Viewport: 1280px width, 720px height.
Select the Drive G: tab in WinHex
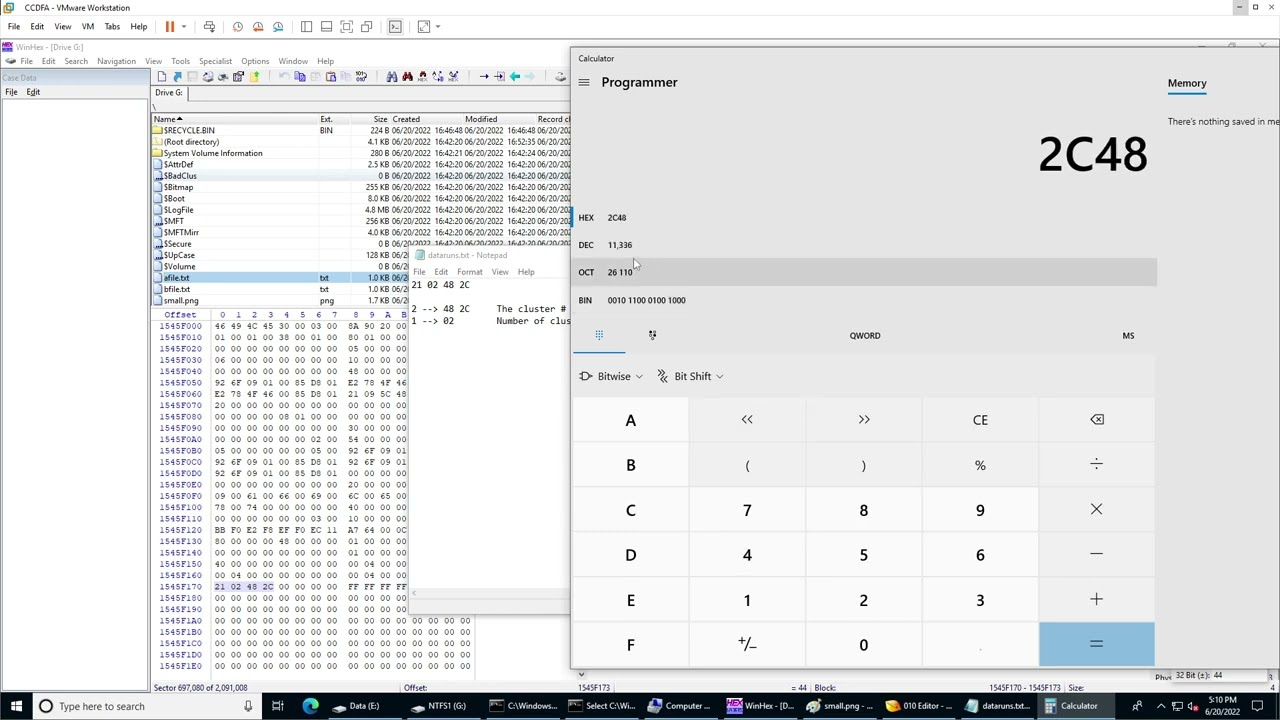pos(169,93)
